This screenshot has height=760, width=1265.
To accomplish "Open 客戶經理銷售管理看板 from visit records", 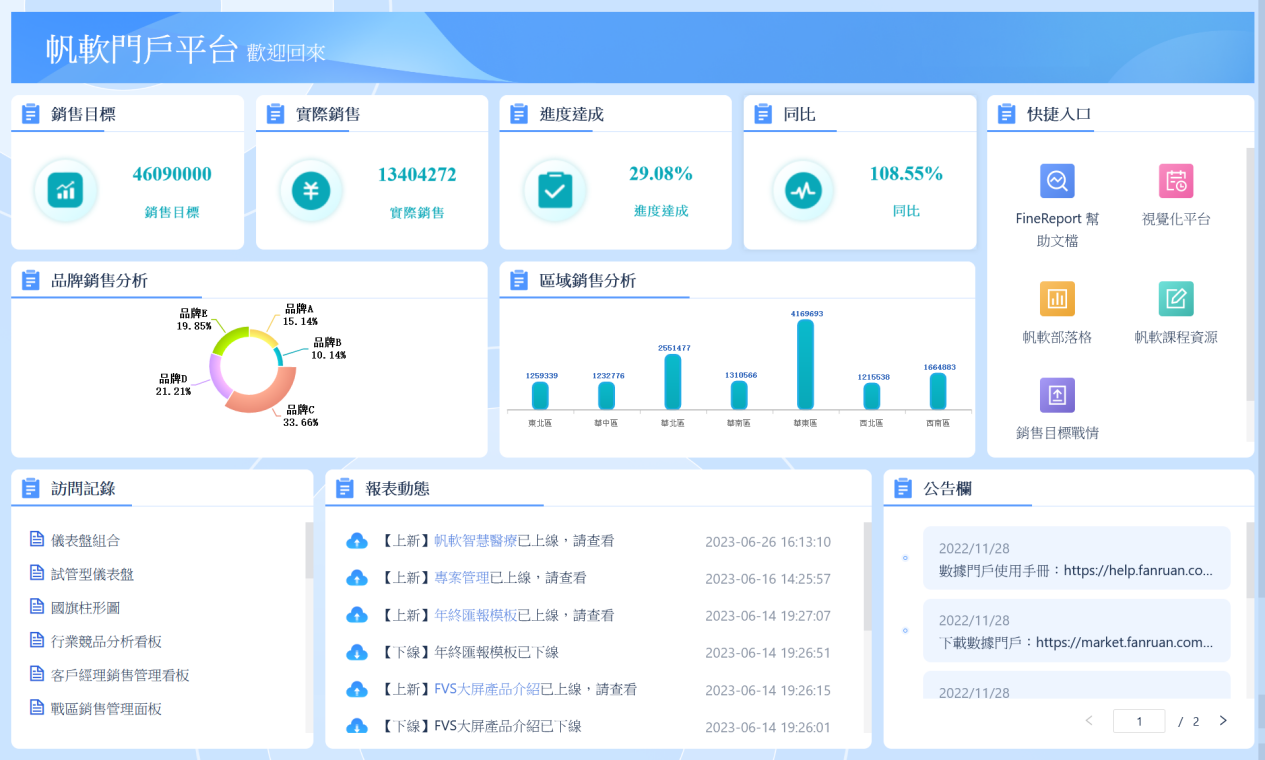I will tap(120, 675).
